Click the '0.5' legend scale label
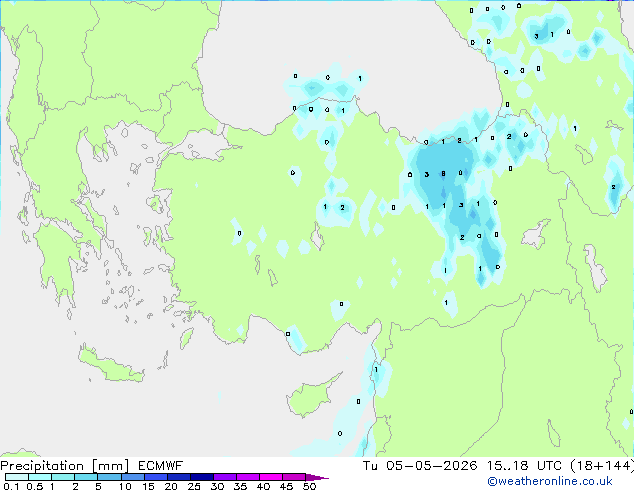 pos(34,486)
